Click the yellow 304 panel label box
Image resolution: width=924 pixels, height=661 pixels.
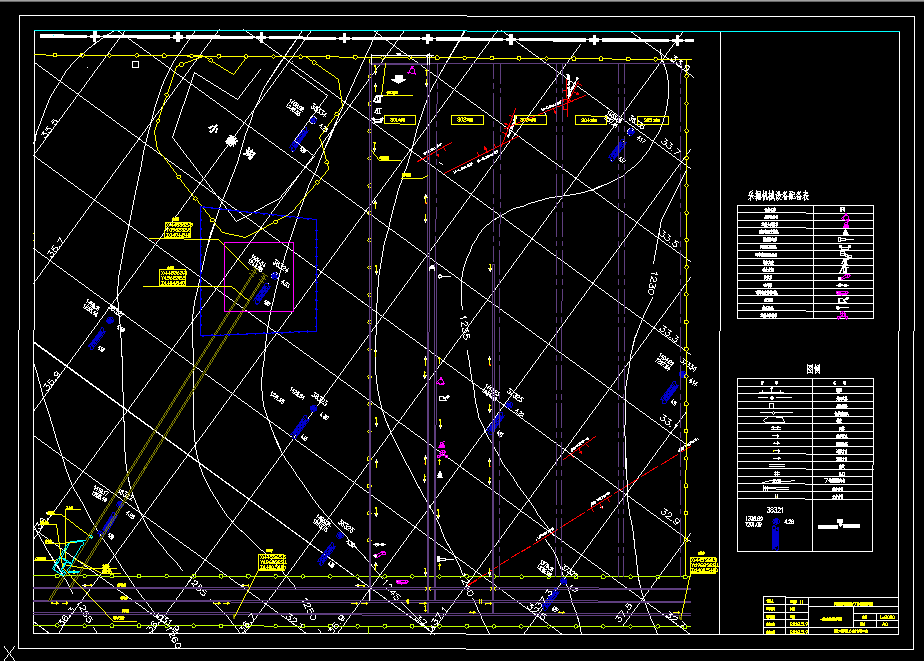(591, 120)
